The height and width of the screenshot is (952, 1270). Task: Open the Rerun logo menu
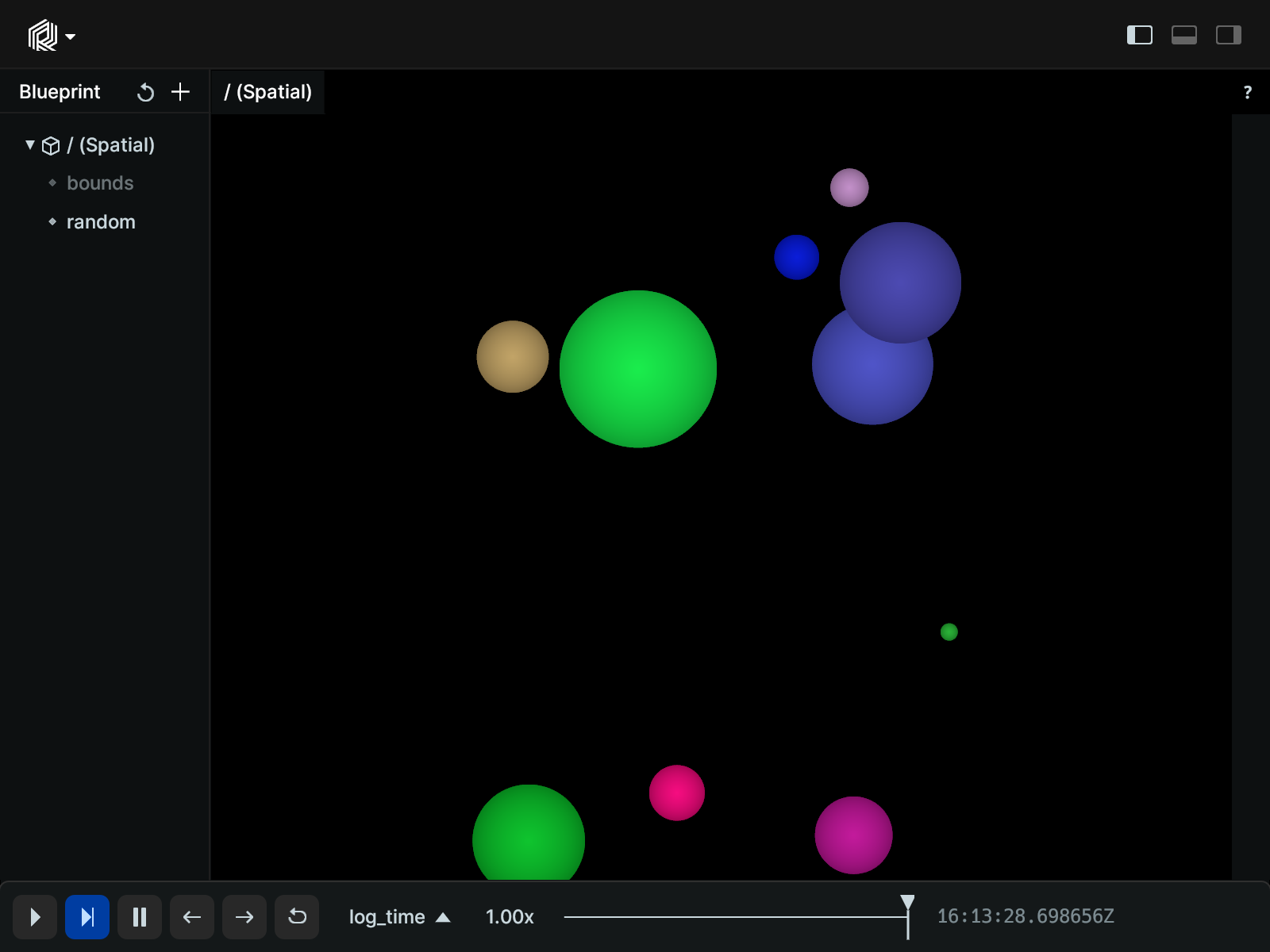(x=51, y=36)
